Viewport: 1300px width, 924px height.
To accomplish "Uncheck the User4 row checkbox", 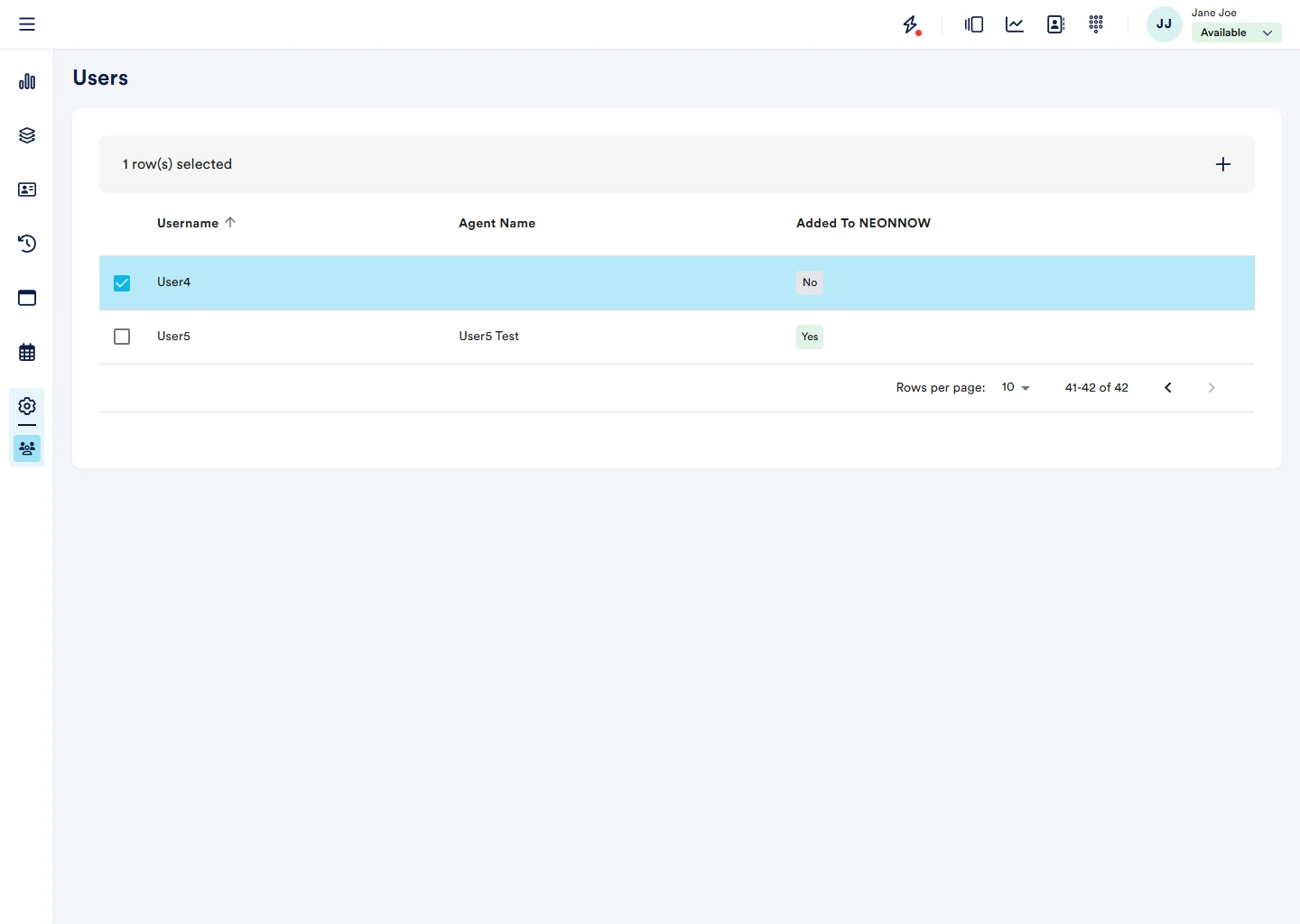I will pyautogui.click(x=122, y=283).
